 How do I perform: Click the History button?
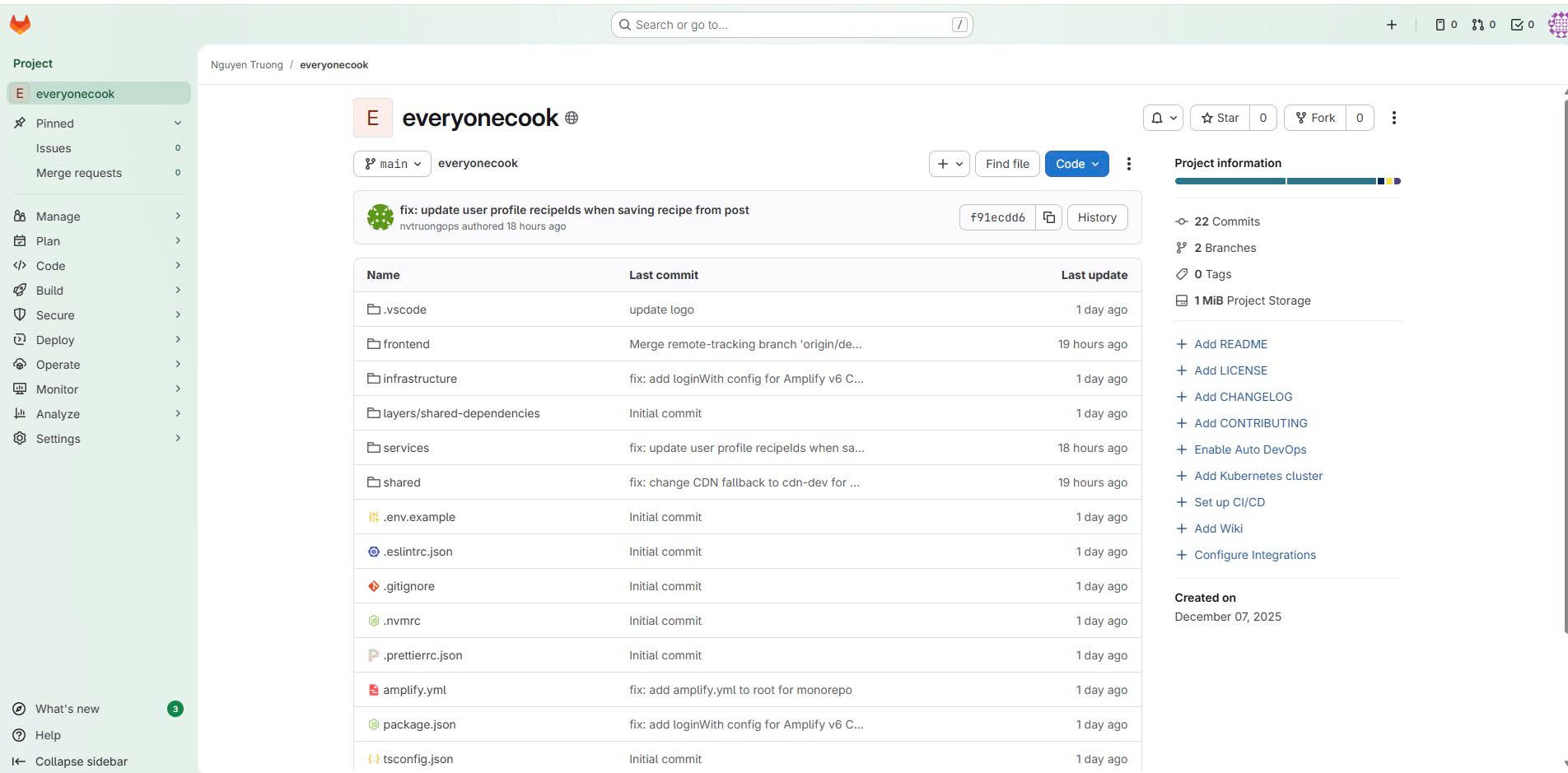tap(1096, 217)
